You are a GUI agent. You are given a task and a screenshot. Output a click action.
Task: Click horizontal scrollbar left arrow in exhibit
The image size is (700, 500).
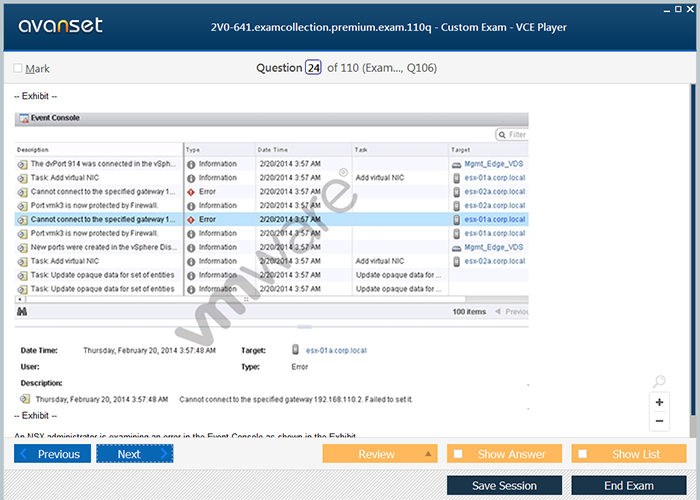pos(20,299)
